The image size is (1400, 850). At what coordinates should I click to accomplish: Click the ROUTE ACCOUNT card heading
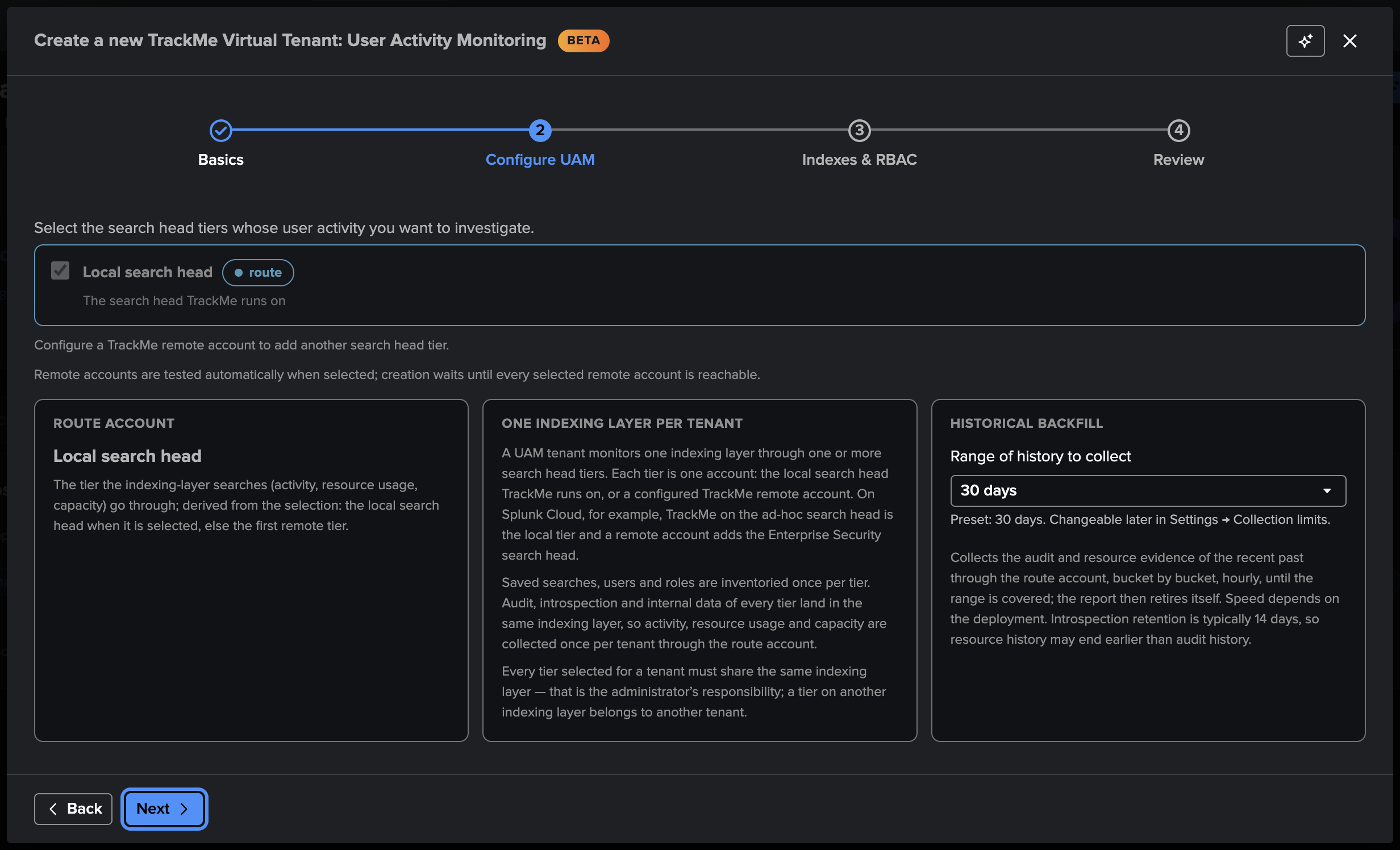point(114,423)
